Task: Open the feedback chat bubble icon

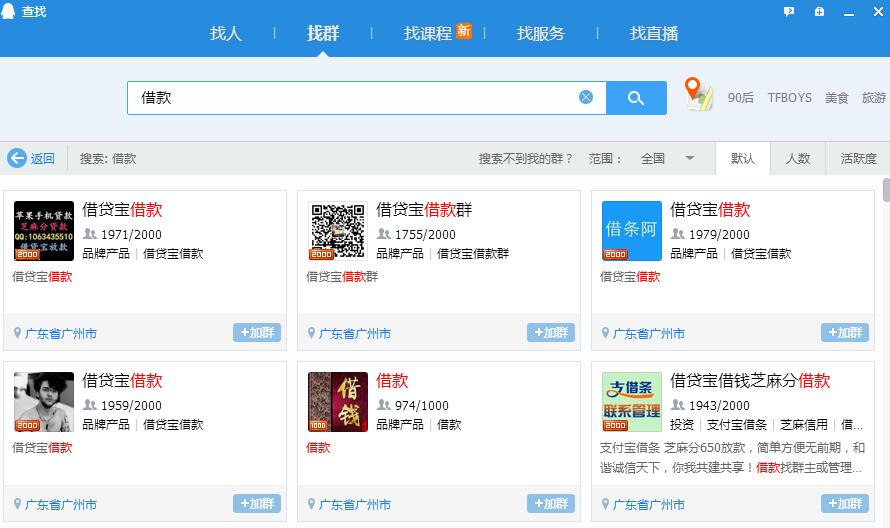Action: coord(789,11)
